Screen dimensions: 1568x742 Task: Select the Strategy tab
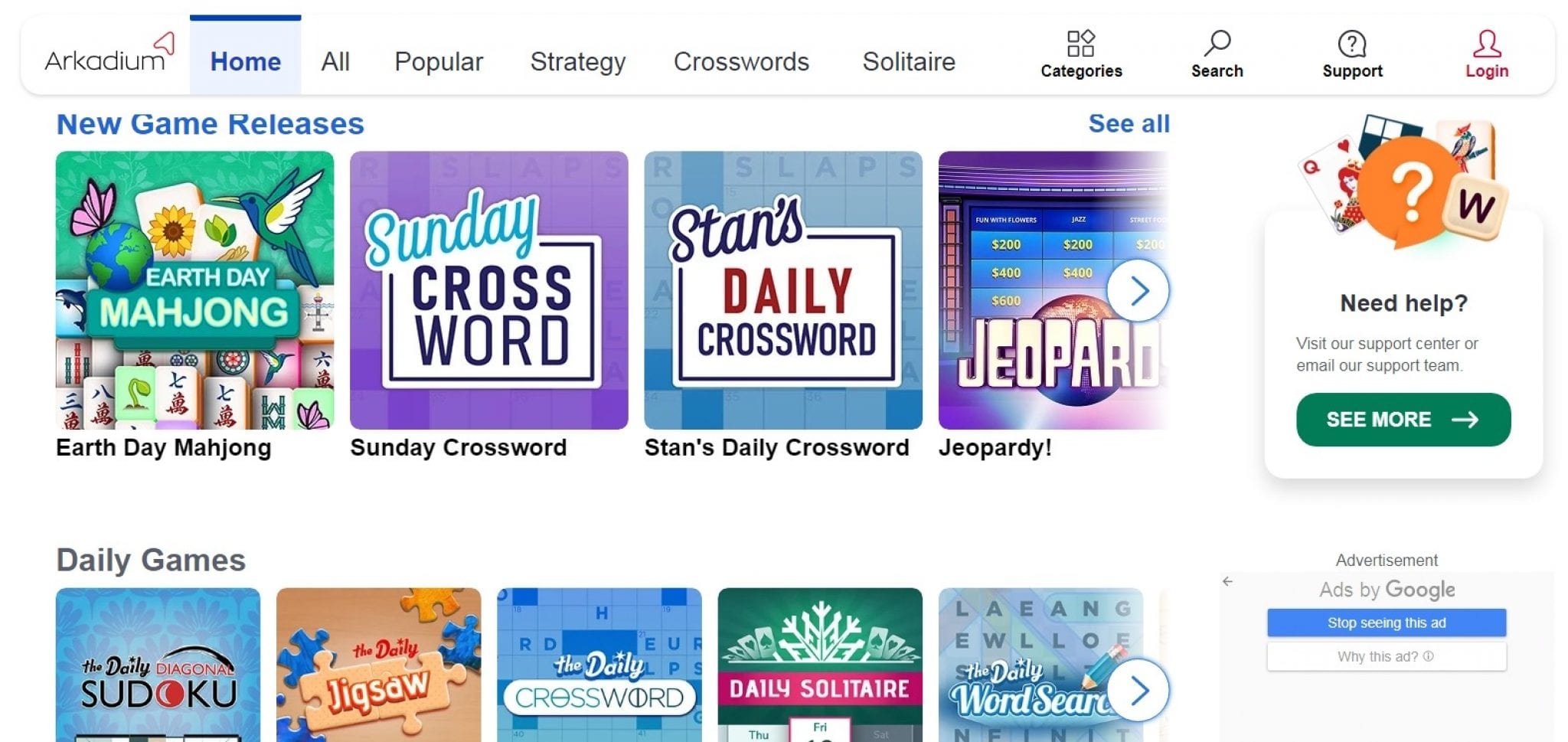578,61
